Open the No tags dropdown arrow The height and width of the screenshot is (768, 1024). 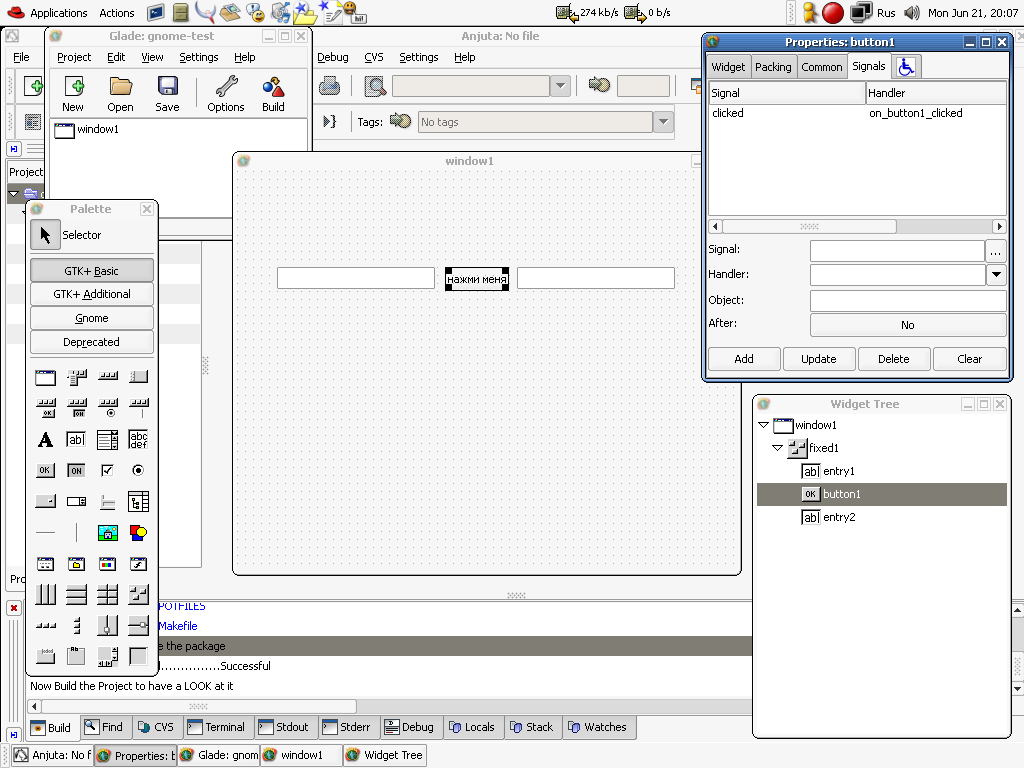(664, 121)
